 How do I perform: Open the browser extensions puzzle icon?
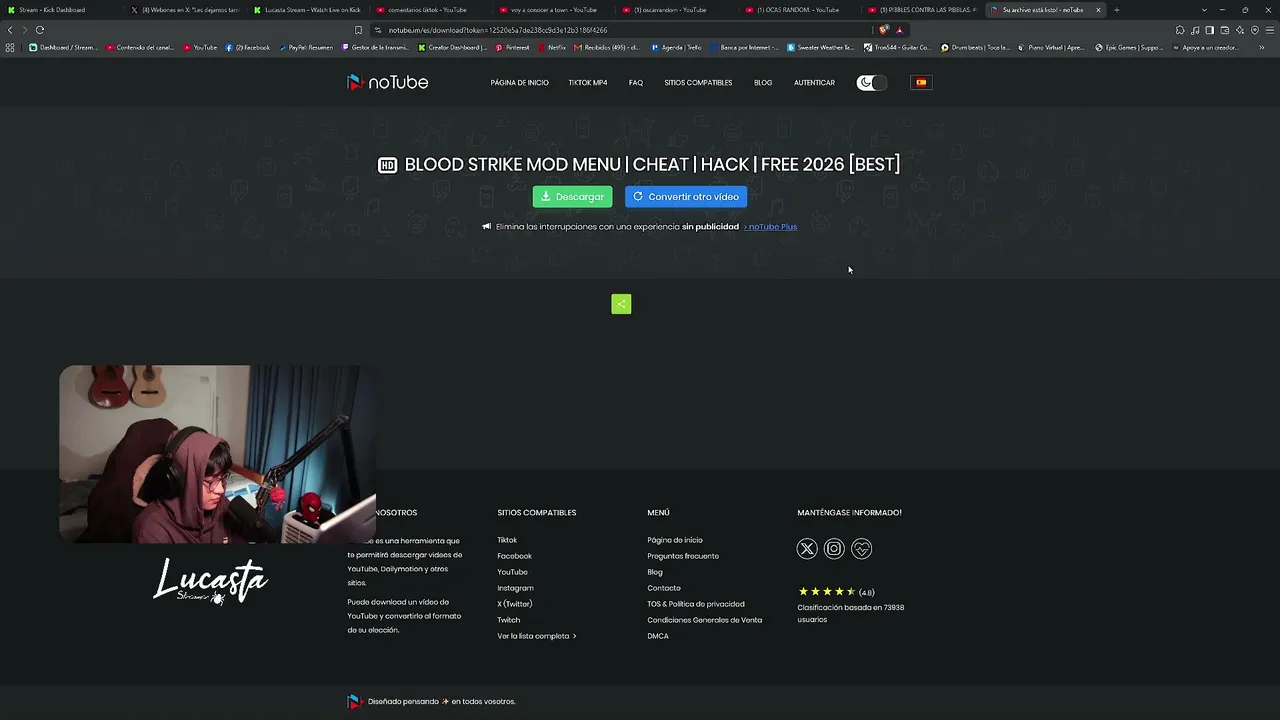(1180, 30)
